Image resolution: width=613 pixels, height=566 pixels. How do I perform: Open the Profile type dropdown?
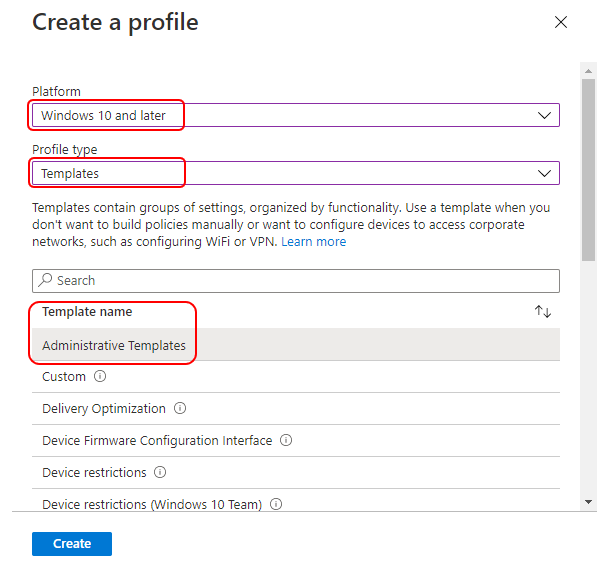click(x=296, y=173)
